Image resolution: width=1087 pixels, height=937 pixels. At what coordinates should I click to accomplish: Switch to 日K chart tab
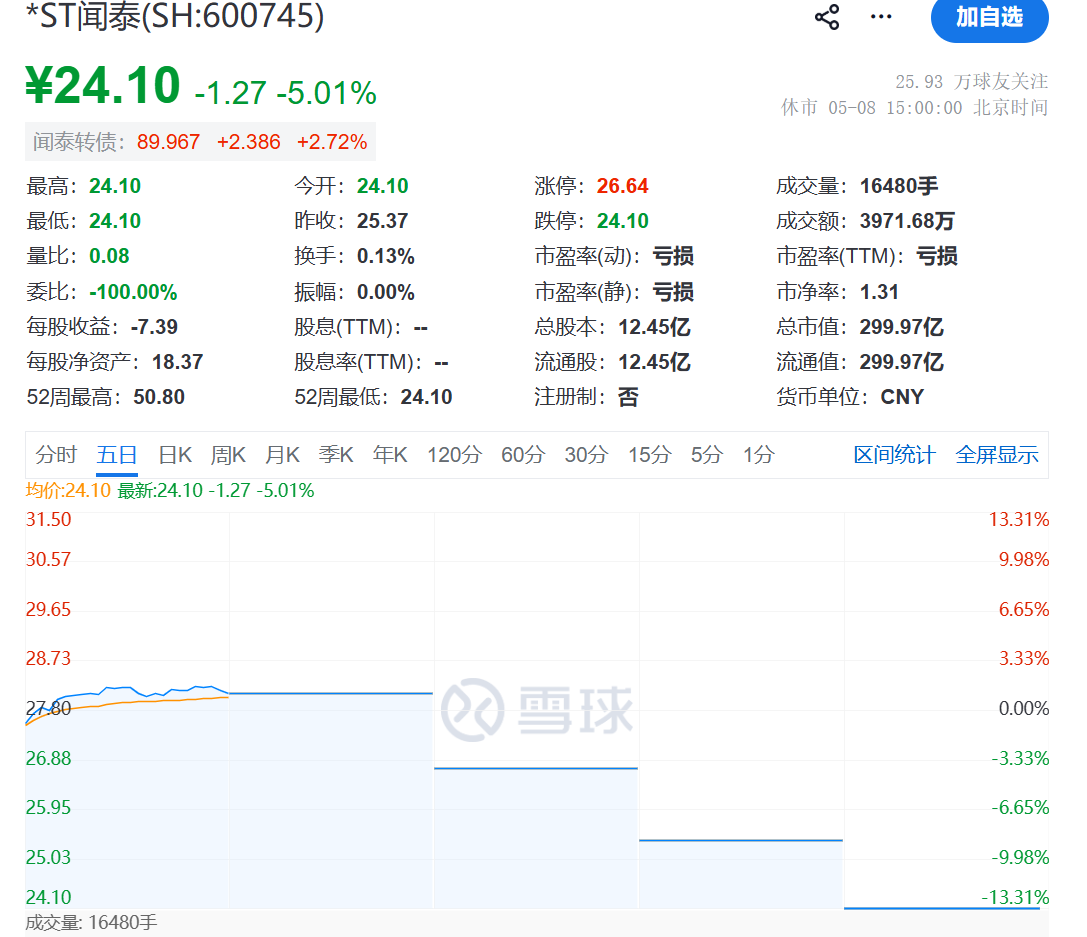175,455
